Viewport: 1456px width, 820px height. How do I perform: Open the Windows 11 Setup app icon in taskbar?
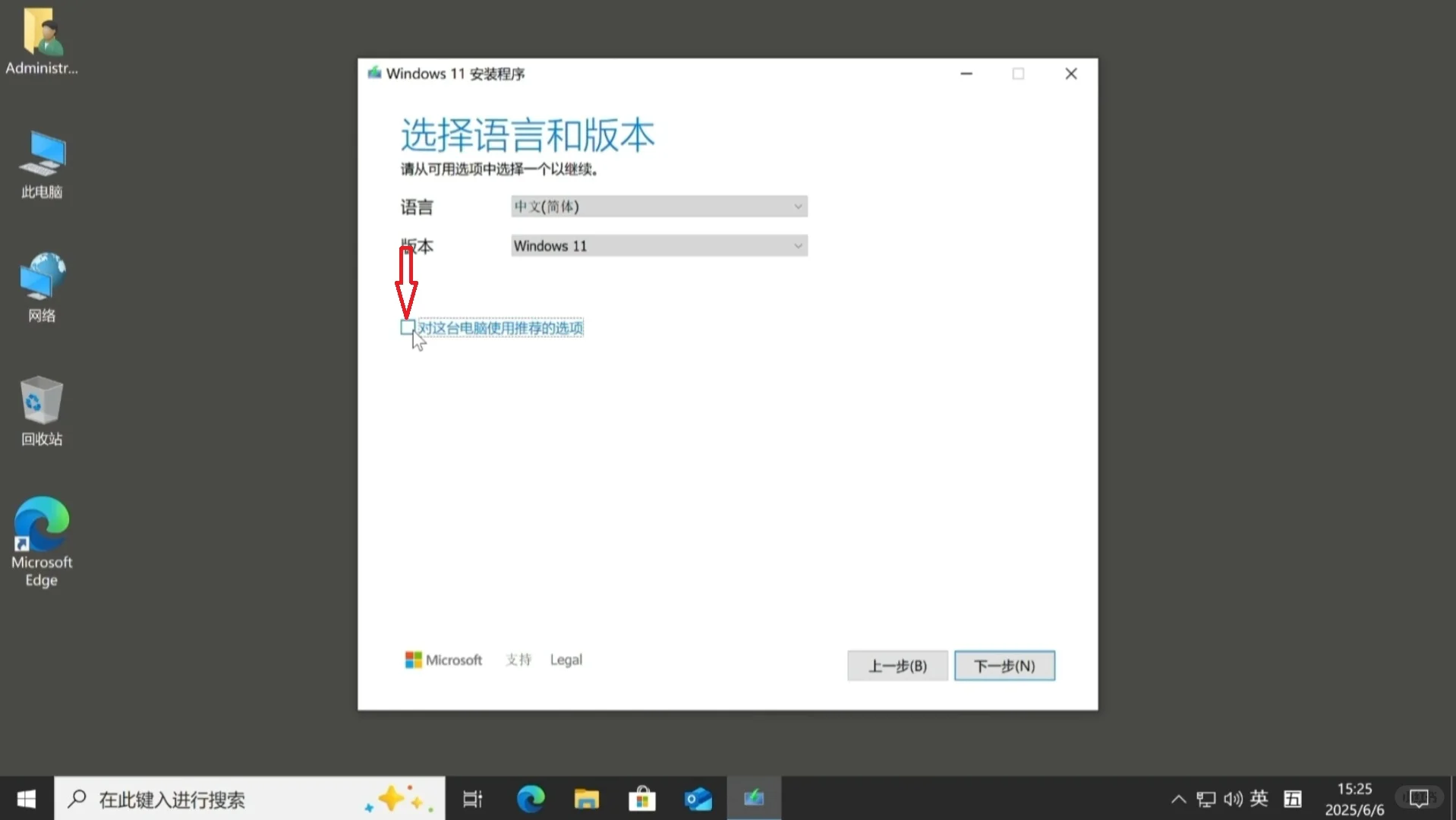click(x=753, y=798)
